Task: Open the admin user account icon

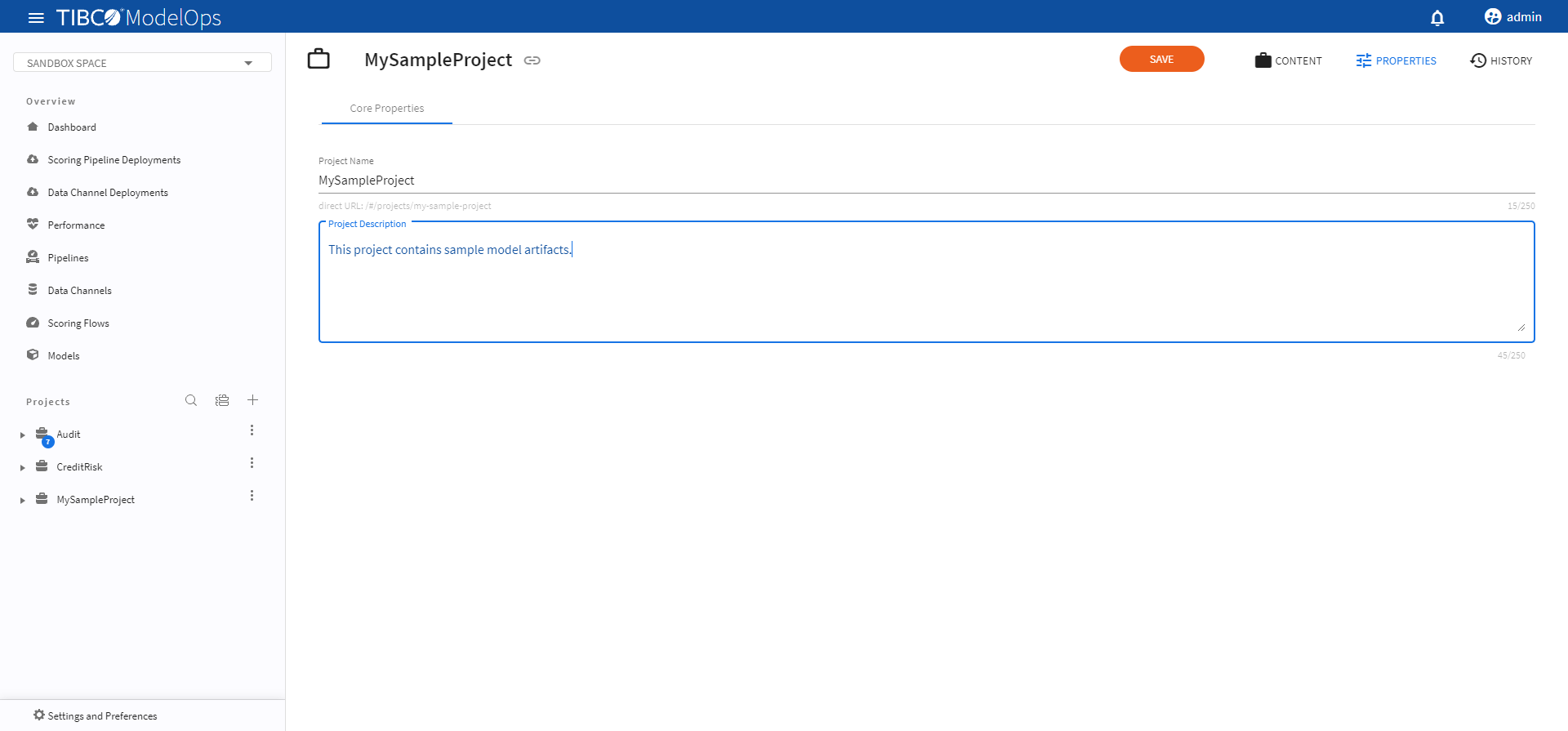Action: [1493, 16]
